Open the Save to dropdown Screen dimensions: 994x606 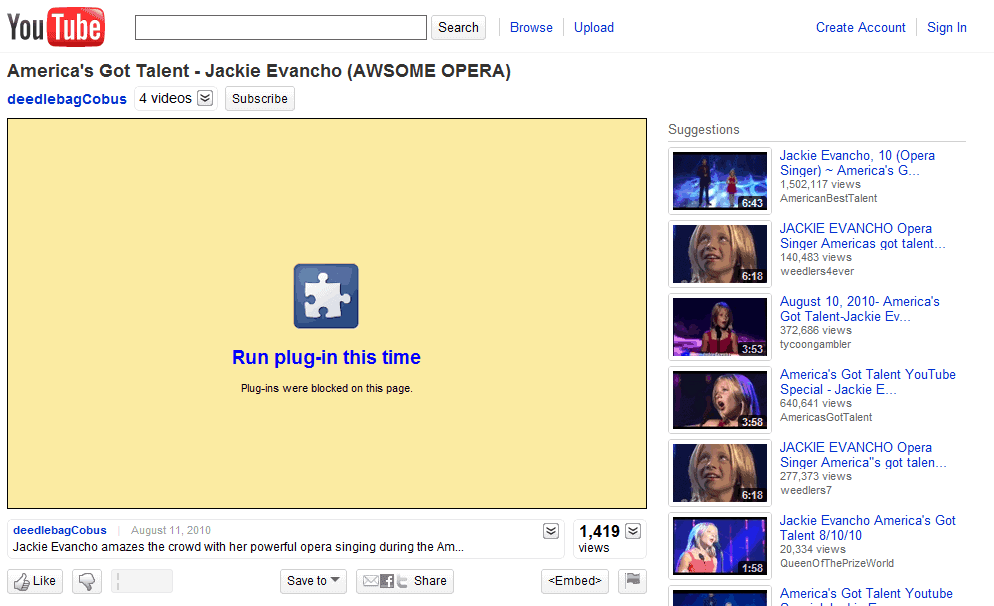tap(313, 581)
